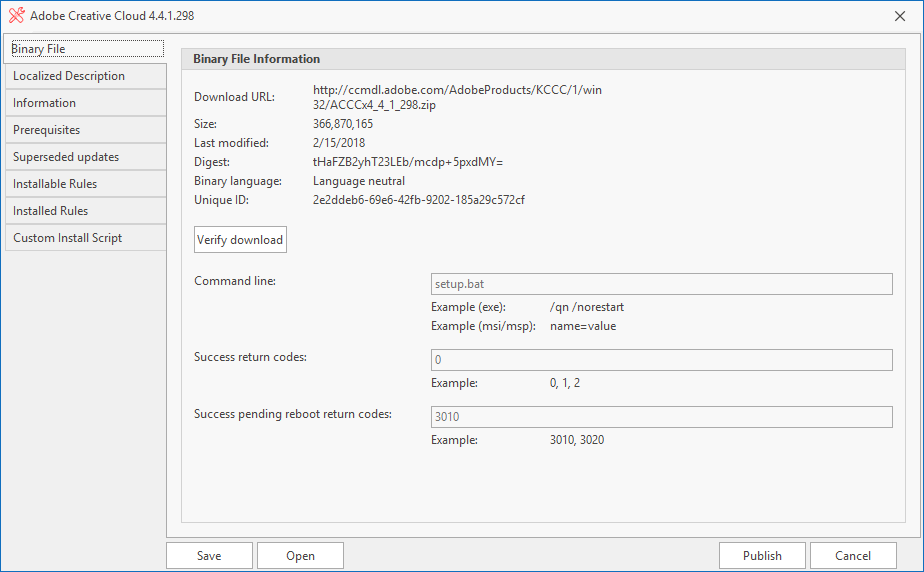
Task: Click the Success return codes field
Action: point(662,360)
